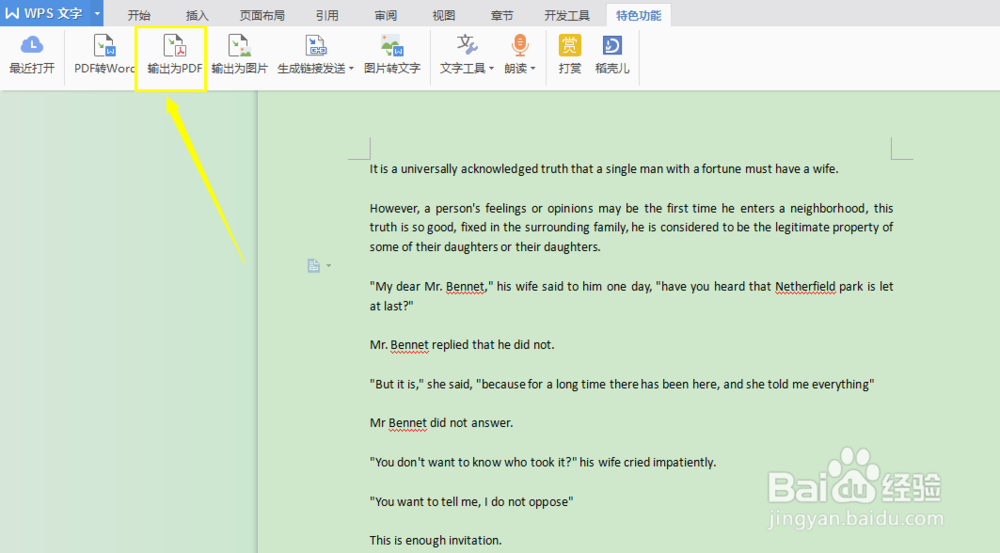Screen dimensions: 1000x553
Task: Click the 朗读 microphone read-aloud icon
Action: (x=520, y=45)
